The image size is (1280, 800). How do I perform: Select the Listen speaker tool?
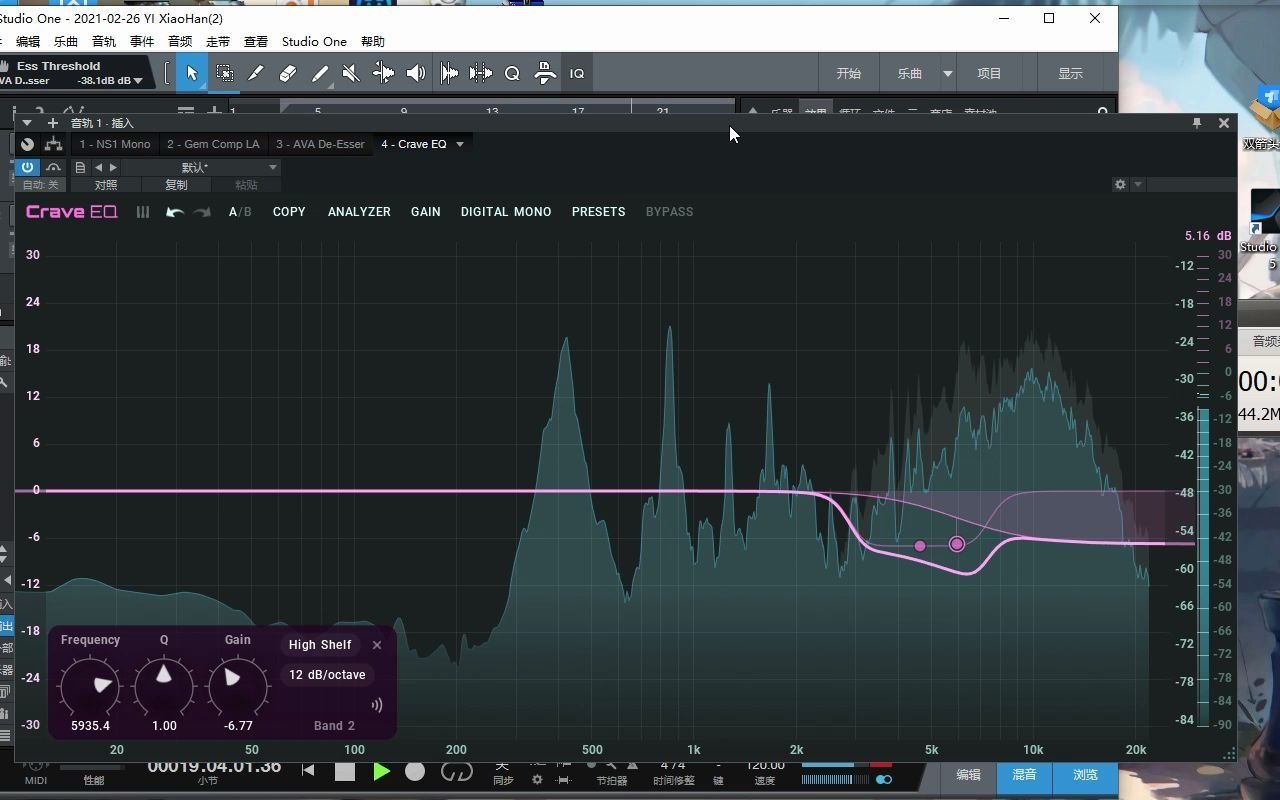click(x=416, y=73)
